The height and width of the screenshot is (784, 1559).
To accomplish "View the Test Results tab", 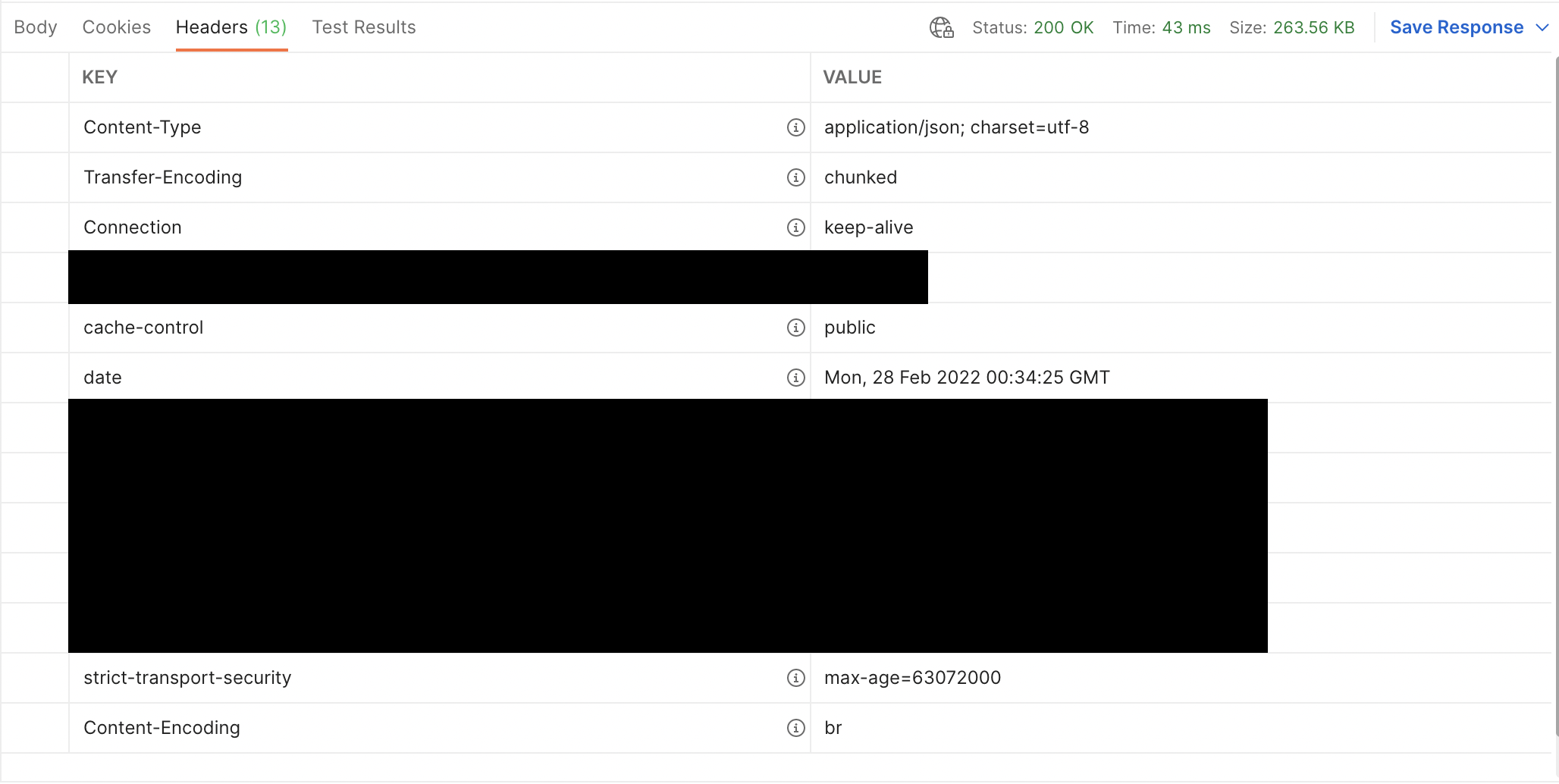I will (x=363, y=27).
